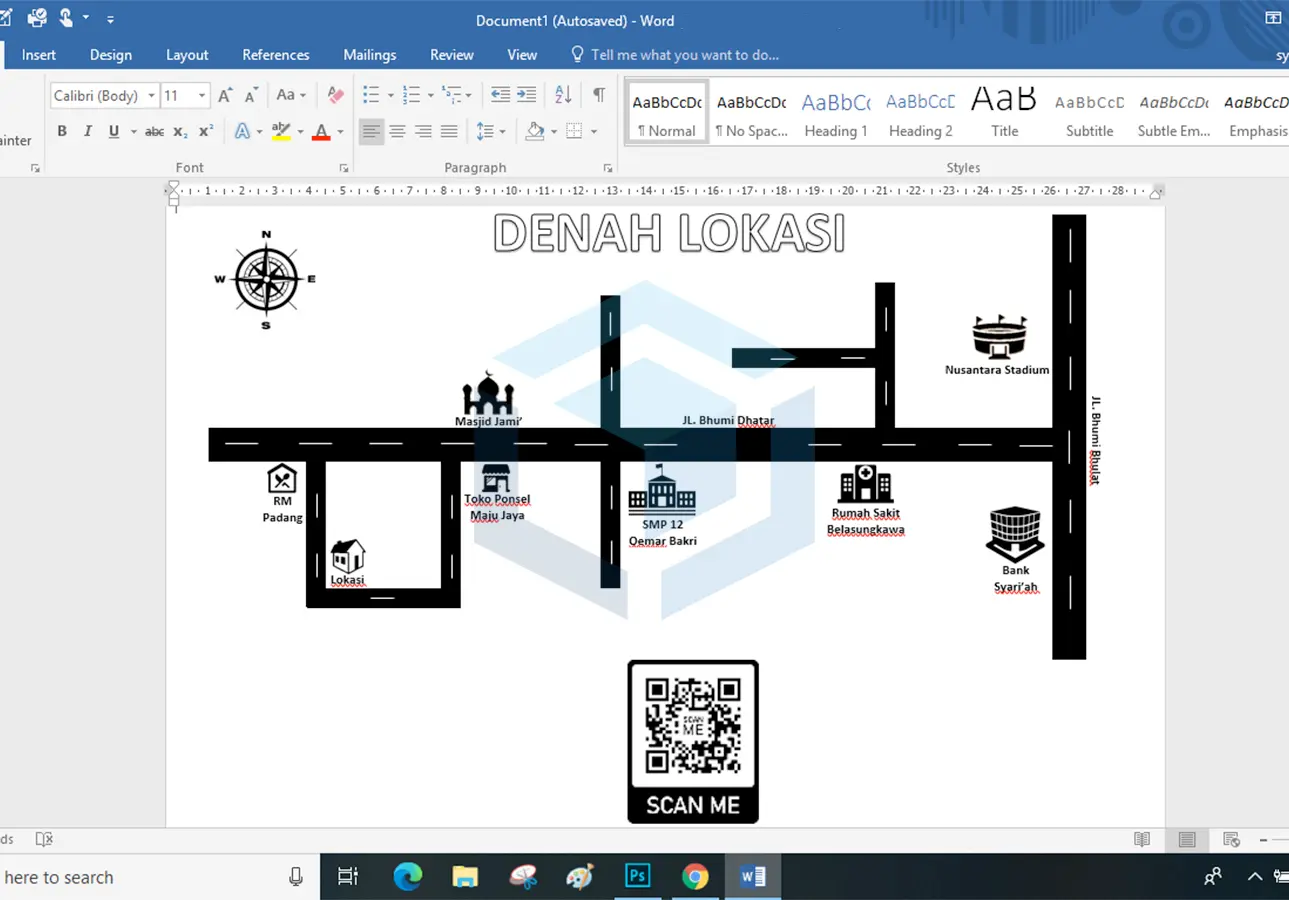Switch to the Layout tab
Viewport: 1289px width, 900px height.
187,55
